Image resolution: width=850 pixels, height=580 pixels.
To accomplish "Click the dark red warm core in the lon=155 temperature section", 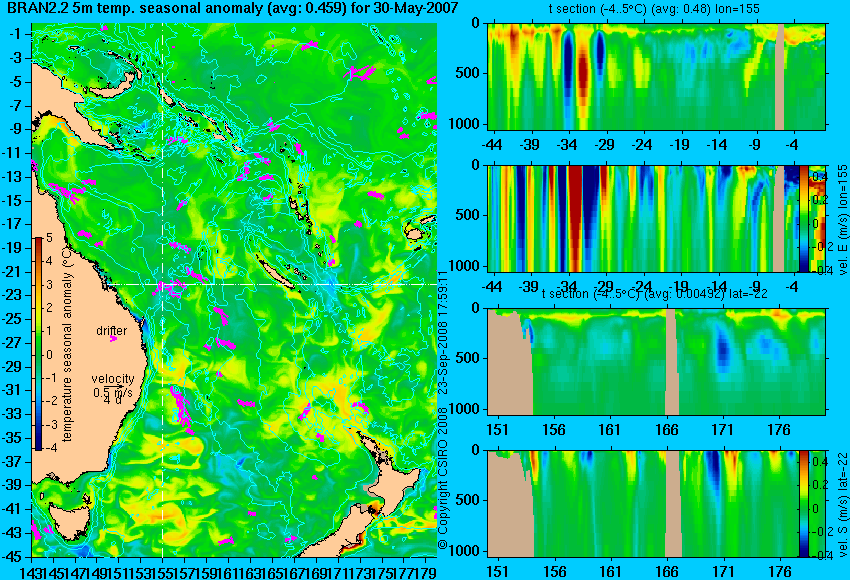I will (x=583, y=77).
